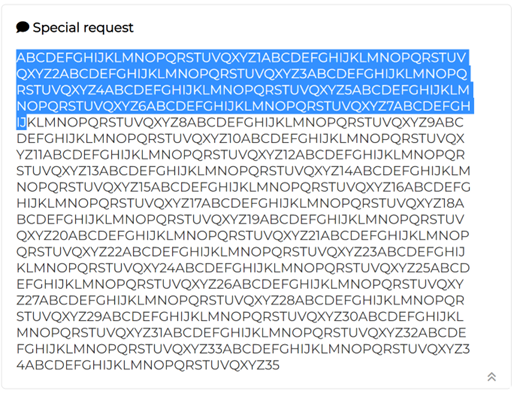Image resolution: width=520 pixels, height=394 pixels.
Task: Click the text line starting with KLMNOPQRSTUVQXY24
Action: click(243, 268)
